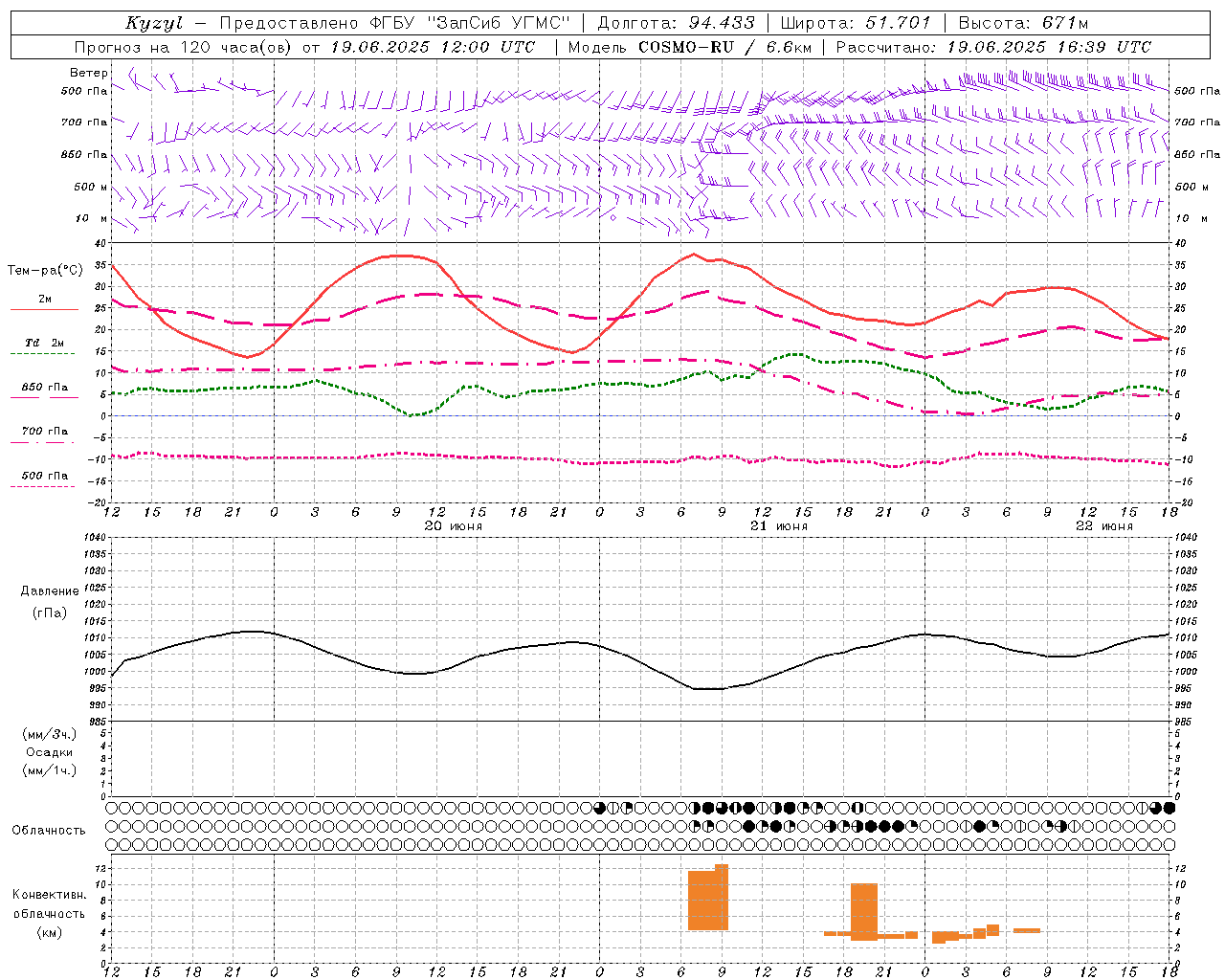Click the dashed pink line sample under "700 гПа" legend

click(43, 442)
